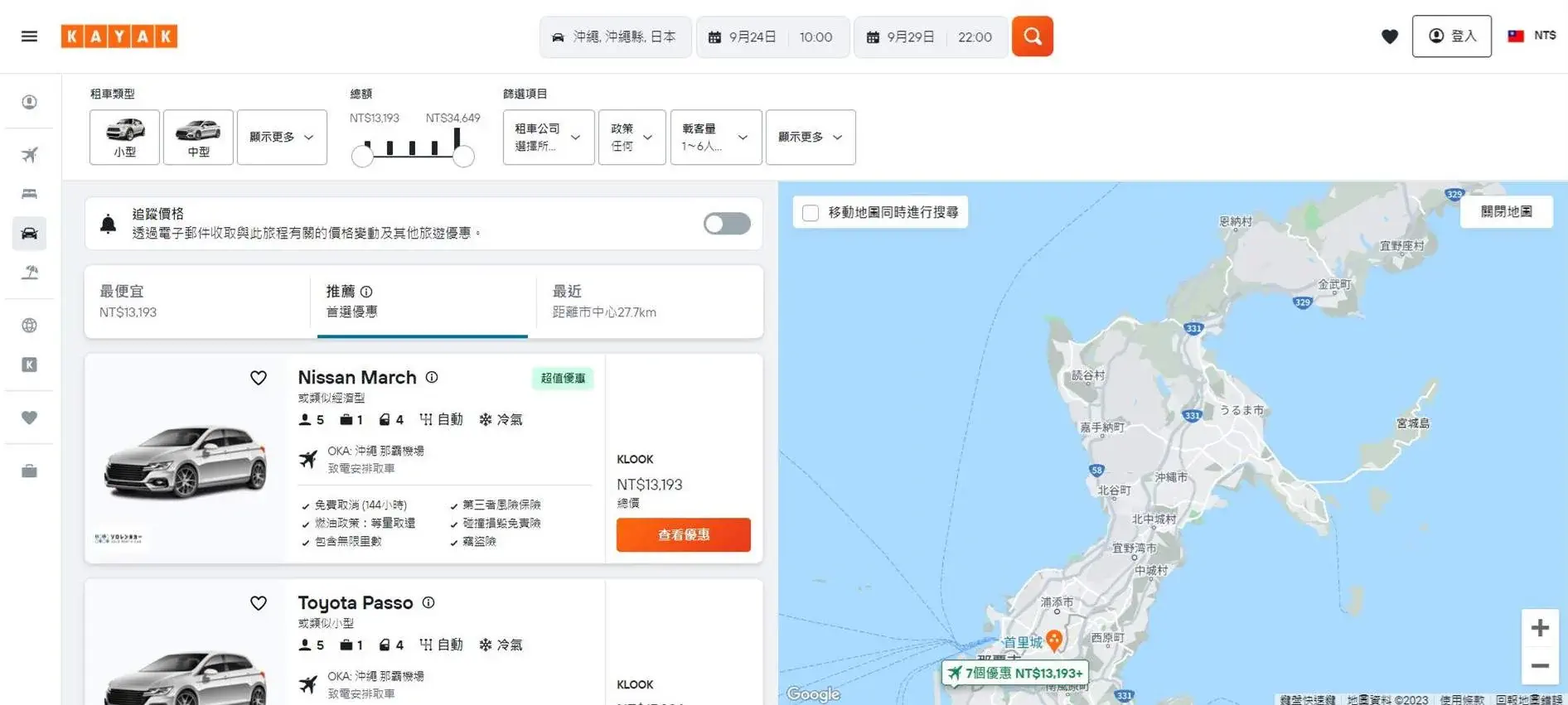Screen dimensions: 1568x705
Task: Click the 查看優惠 button for Nissan March
Action: click(x=683, y=535)
